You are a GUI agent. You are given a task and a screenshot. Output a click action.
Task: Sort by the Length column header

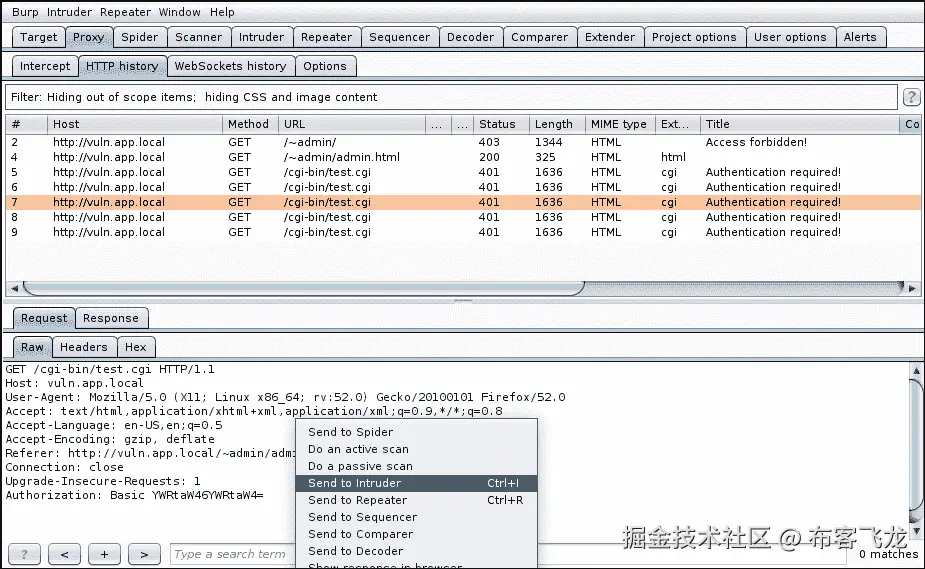point(557,124)
